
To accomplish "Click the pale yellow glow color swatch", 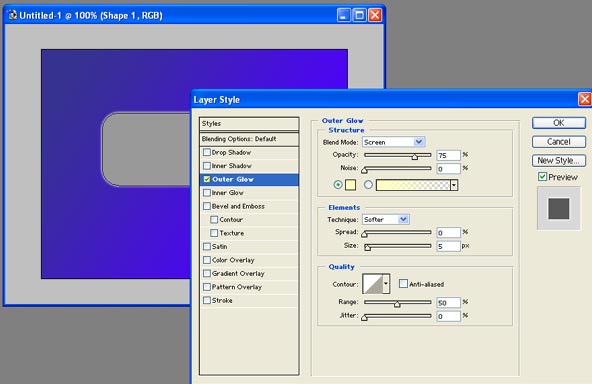I will point(350,185).
